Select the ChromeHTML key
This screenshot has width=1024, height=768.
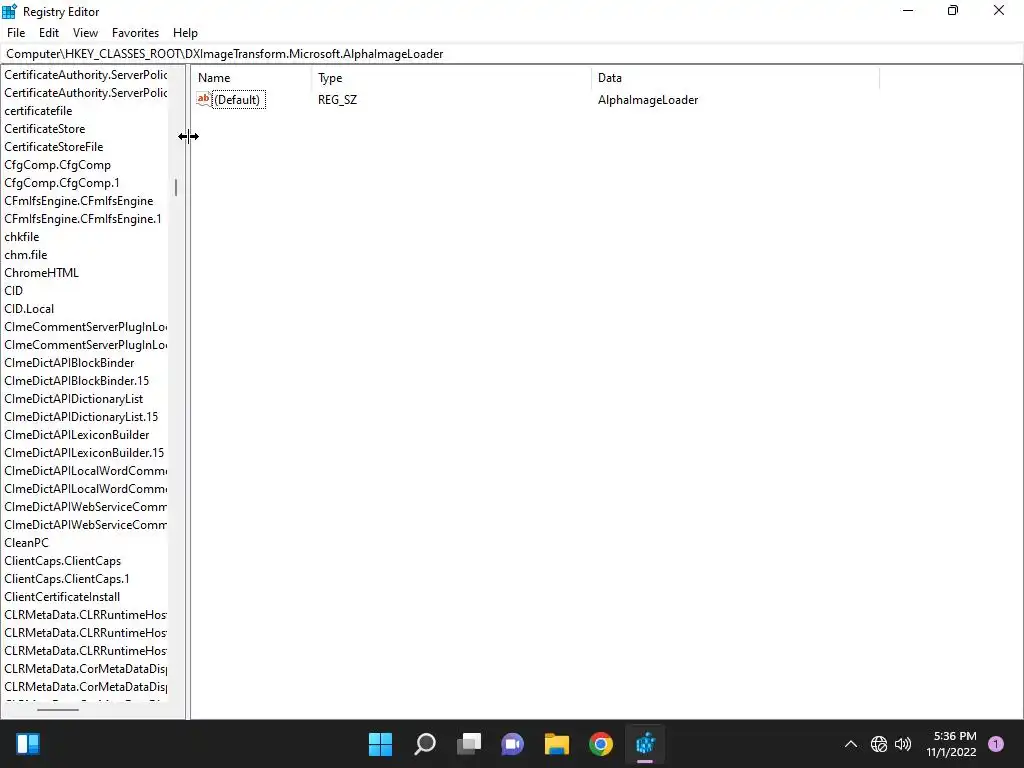(x=41, y=273)
